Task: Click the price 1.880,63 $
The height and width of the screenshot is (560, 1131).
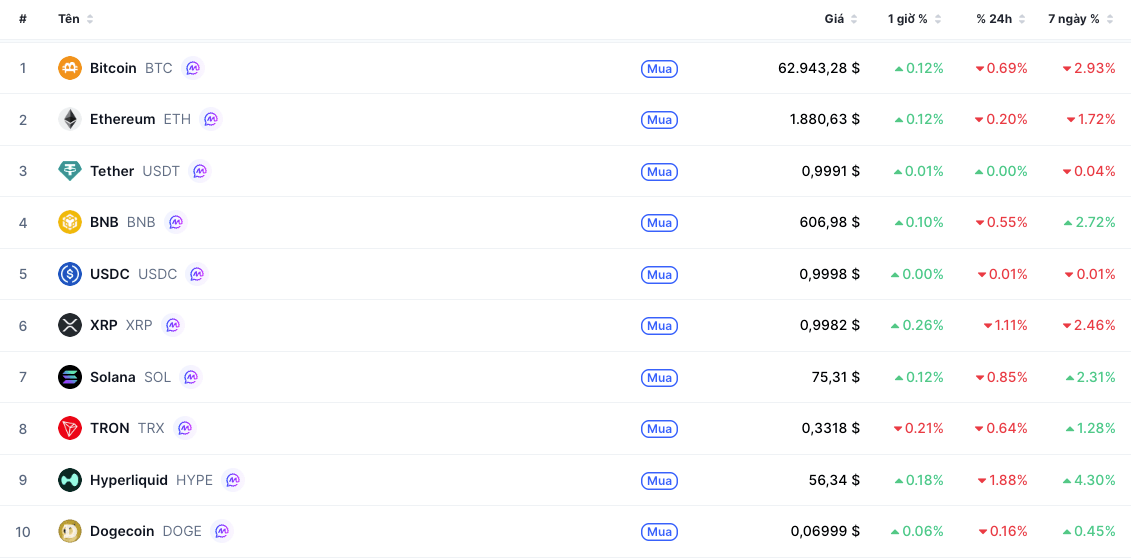Action: coord(824,119)
